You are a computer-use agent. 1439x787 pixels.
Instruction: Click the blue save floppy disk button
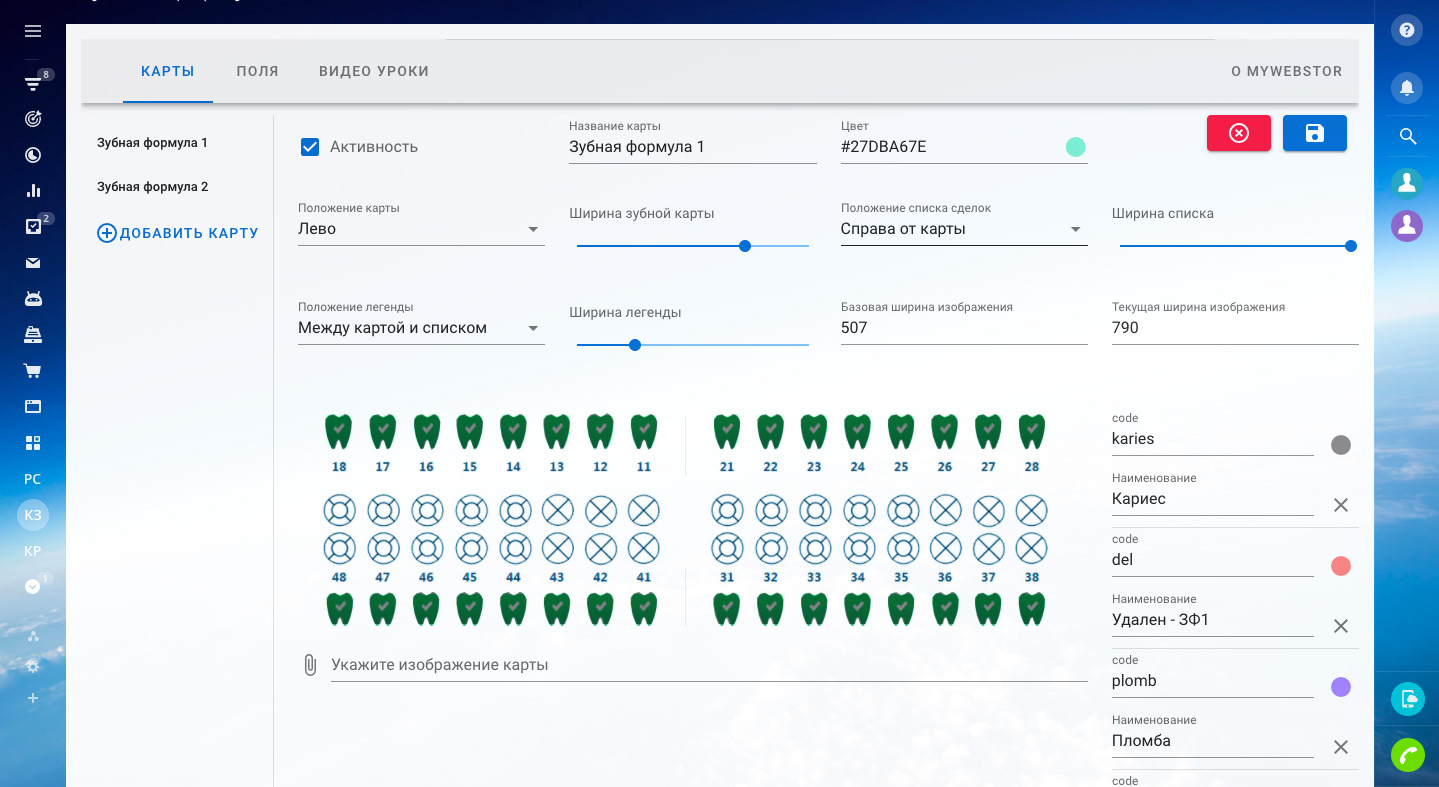(1314, 133)
